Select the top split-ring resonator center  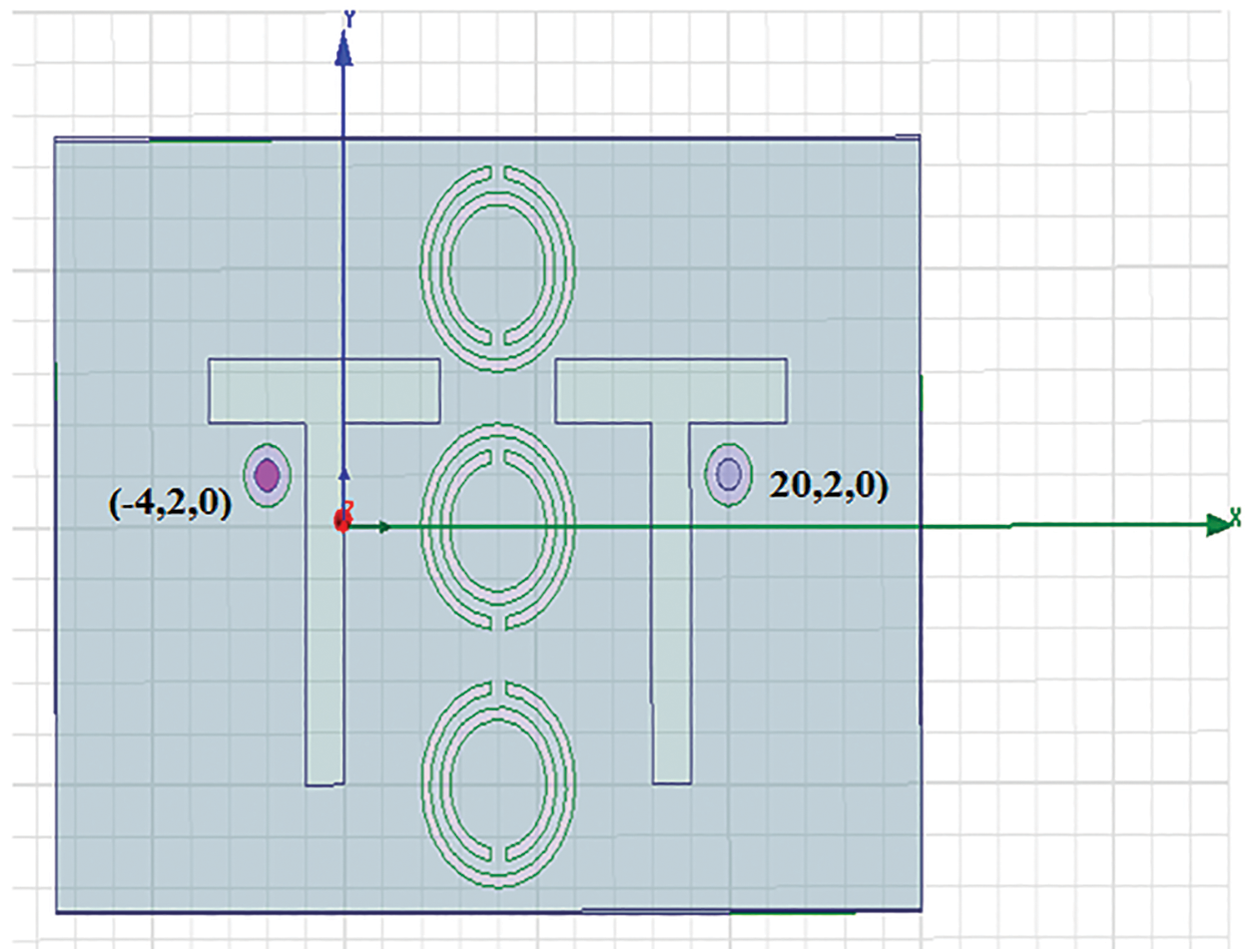coord(497,267)
